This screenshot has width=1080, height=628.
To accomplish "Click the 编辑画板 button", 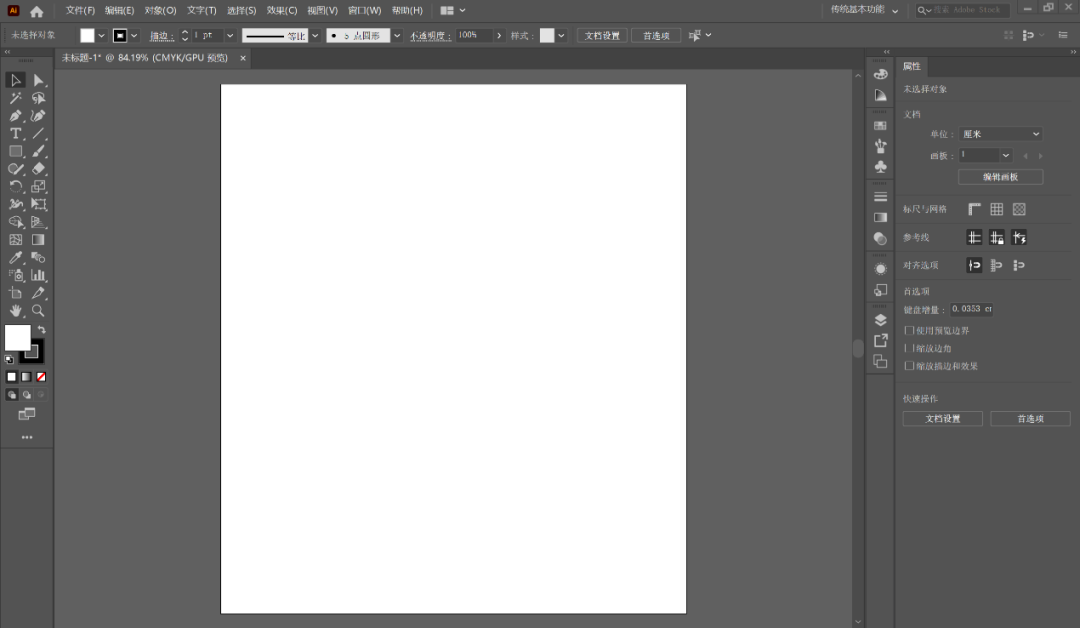I will (x=1000, y=177).
